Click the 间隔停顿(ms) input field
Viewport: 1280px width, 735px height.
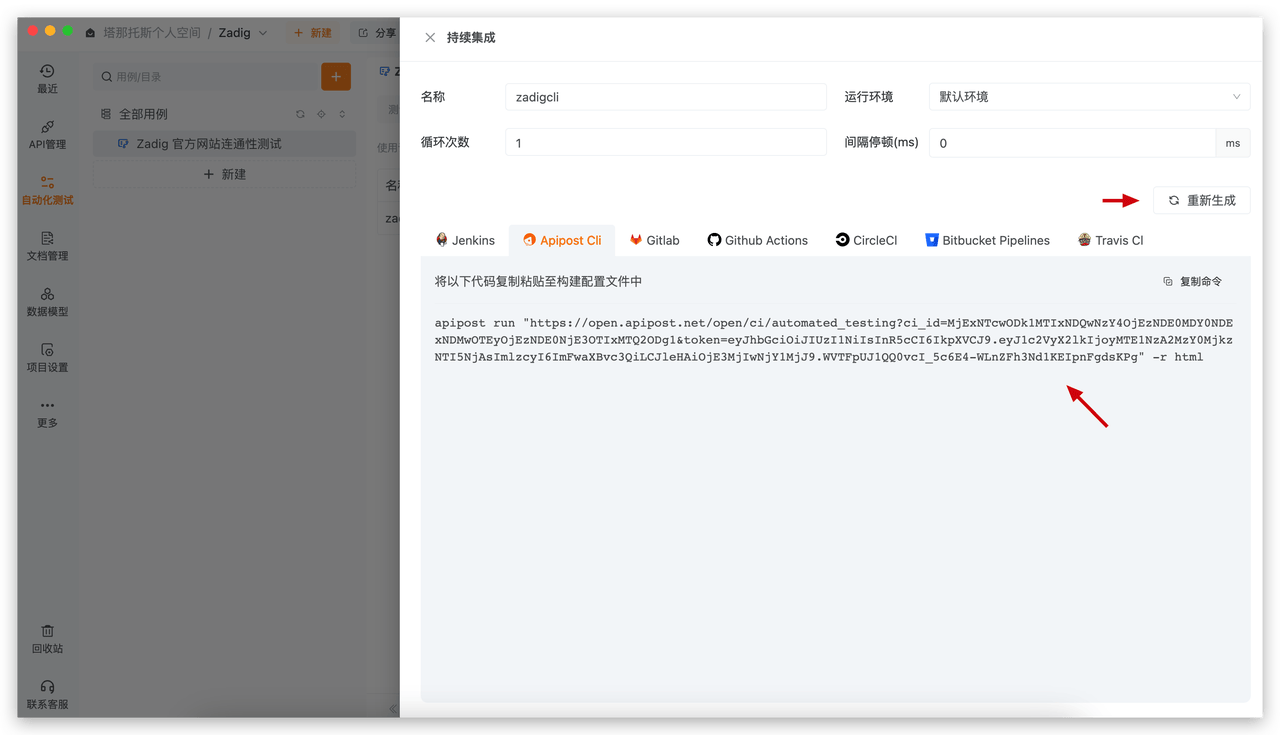click(1072, 143)
